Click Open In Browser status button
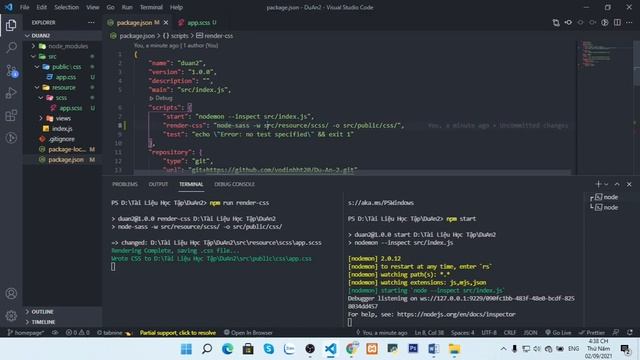 pos(248,333)
